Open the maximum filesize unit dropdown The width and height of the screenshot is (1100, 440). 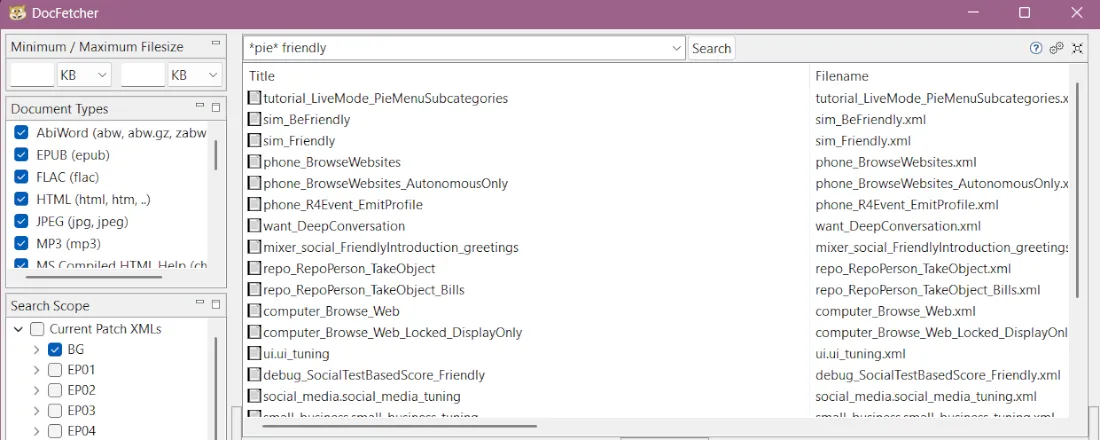194,75
